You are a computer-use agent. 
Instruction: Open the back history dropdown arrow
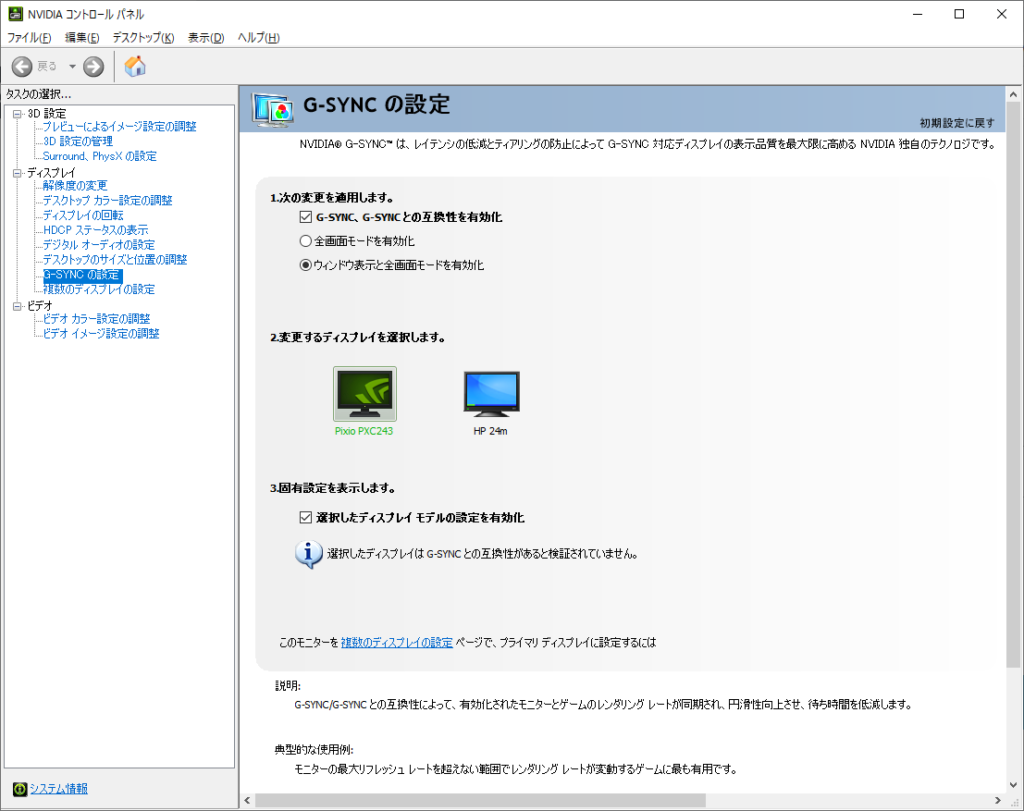(72, 66)
